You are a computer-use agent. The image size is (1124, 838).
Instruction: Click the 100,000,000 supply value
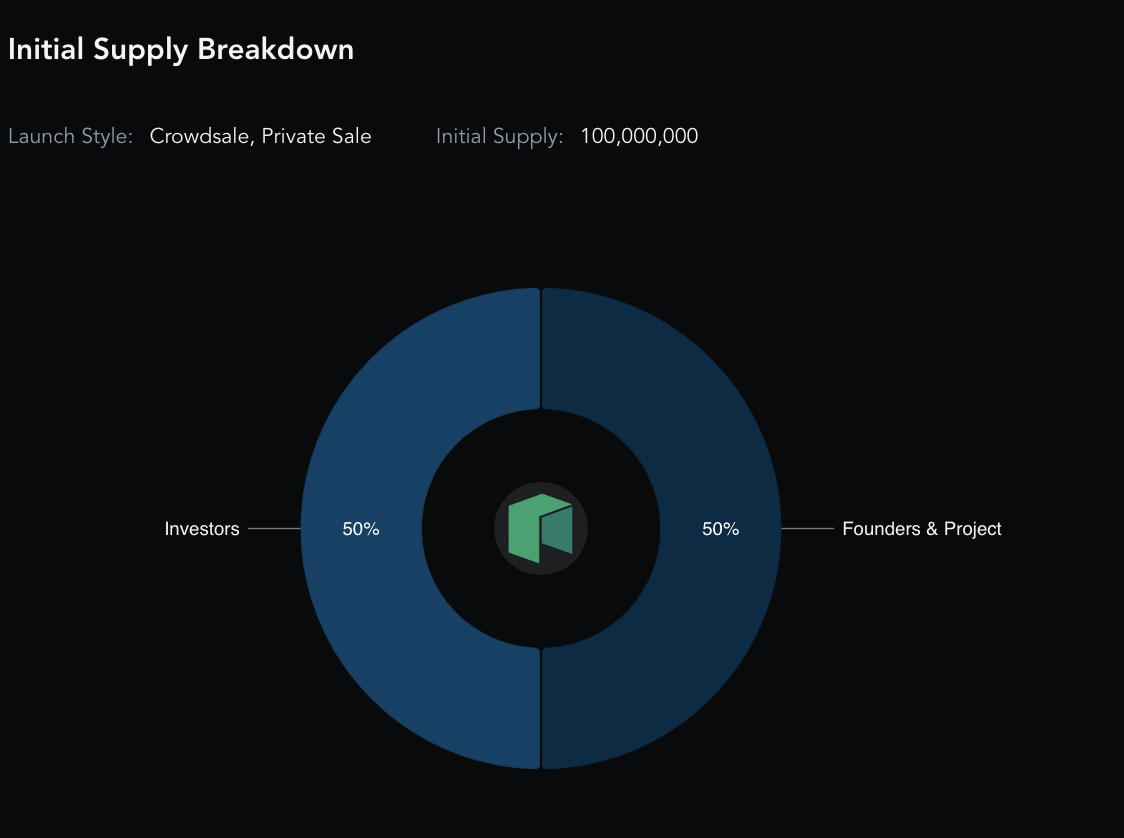[x=639, y=136]
